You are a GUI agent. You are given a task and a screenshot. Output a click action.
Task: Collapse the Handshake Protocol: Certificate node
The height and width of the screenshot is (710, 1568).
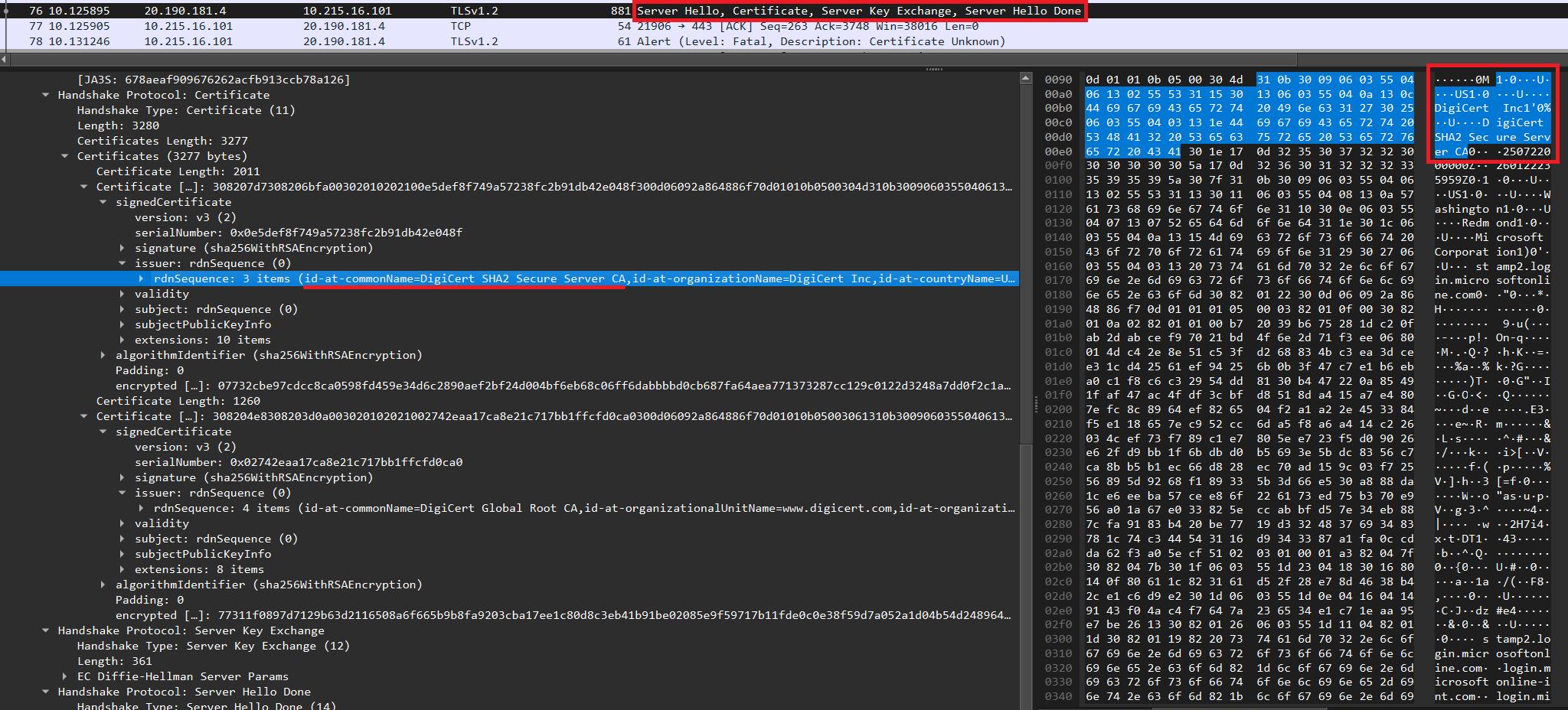pos(46,95)
